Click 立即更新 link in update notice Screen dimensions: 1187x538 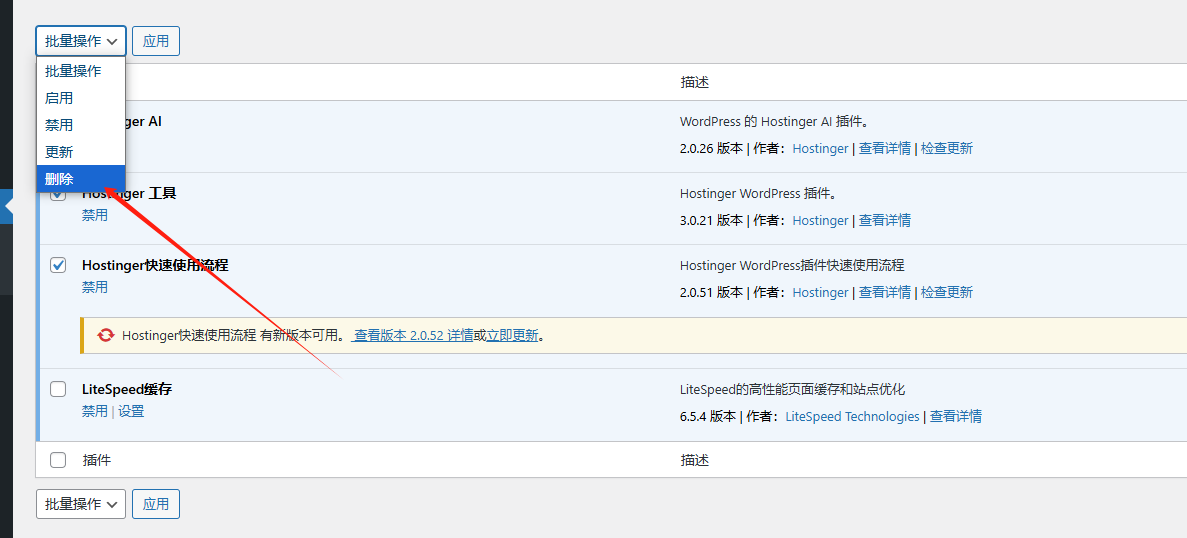pyautogui.click(x=512, y=336)
